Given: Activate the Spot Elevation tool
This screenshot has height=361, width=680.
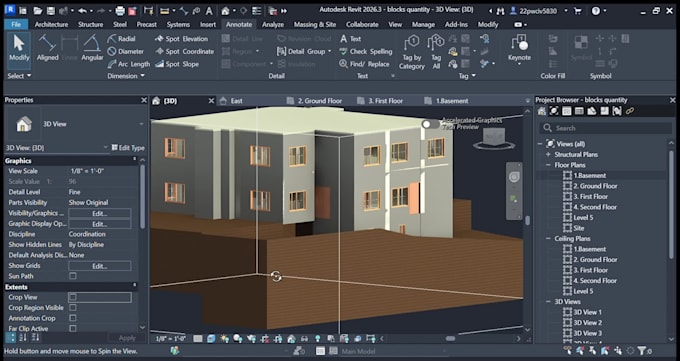Looking at the screenshot, I should [x=181, y=39].
